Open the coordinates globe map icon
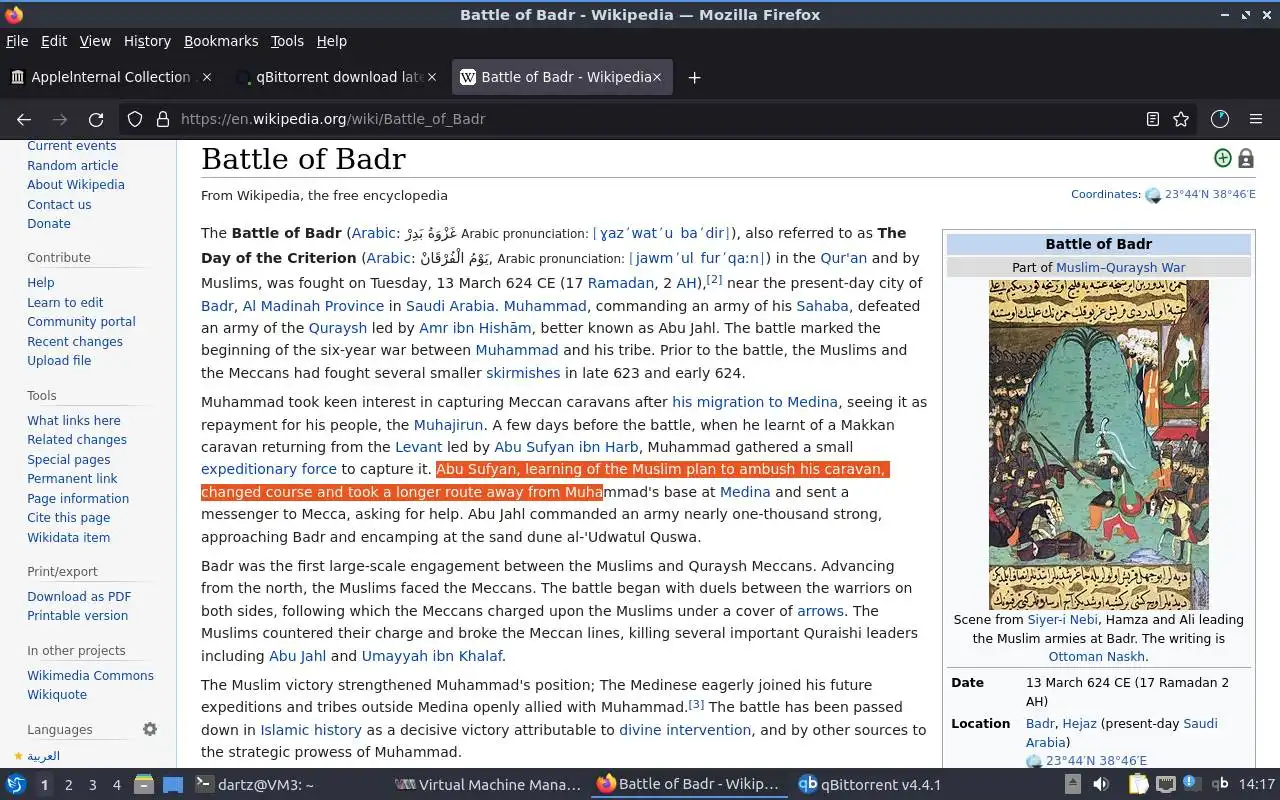This screenshot has width=1280, height=800. point(1153,195)
